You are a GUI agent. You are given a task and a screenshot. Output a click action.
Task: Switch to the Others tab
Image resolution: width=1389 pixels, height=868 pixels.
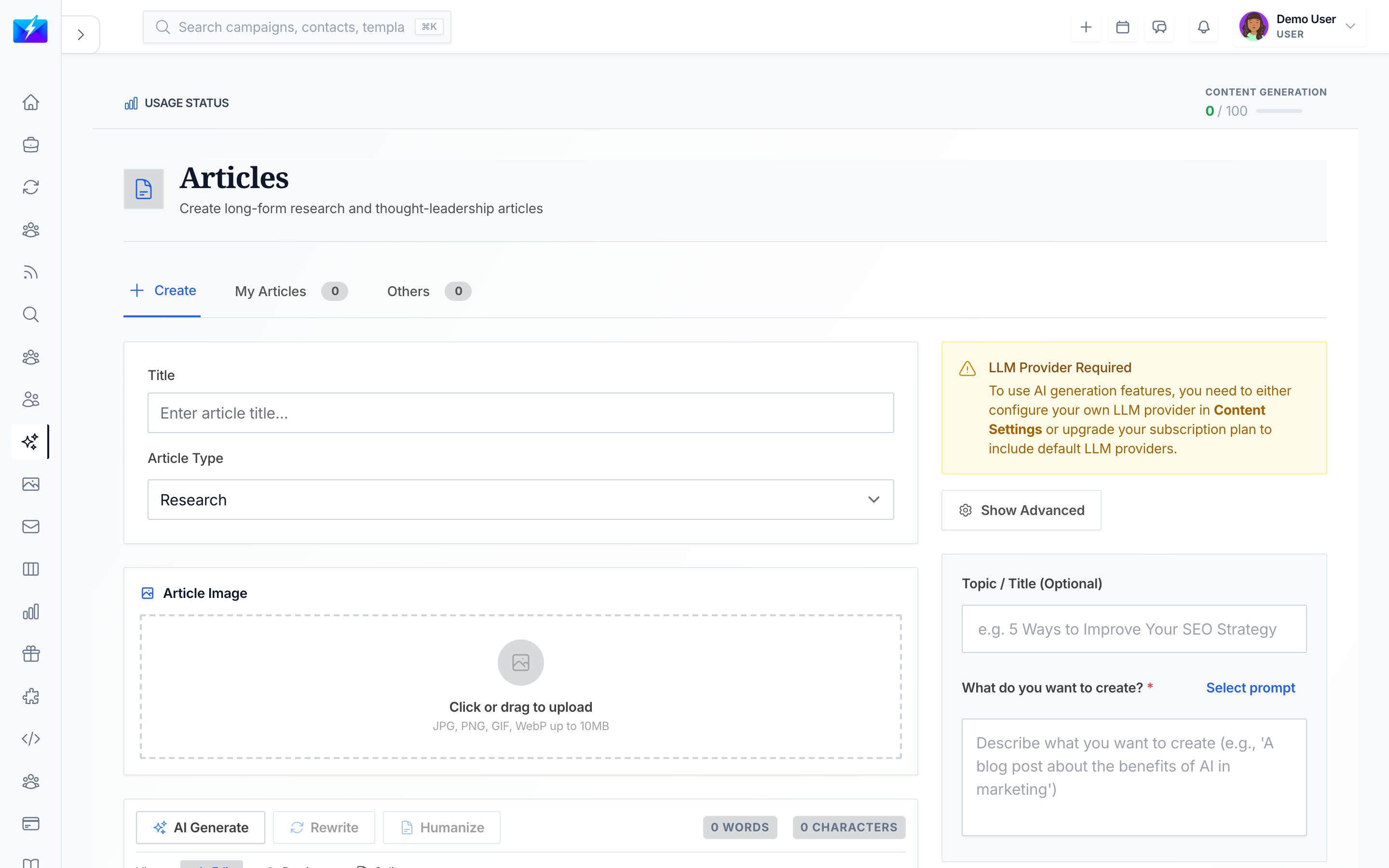point(429,291)
